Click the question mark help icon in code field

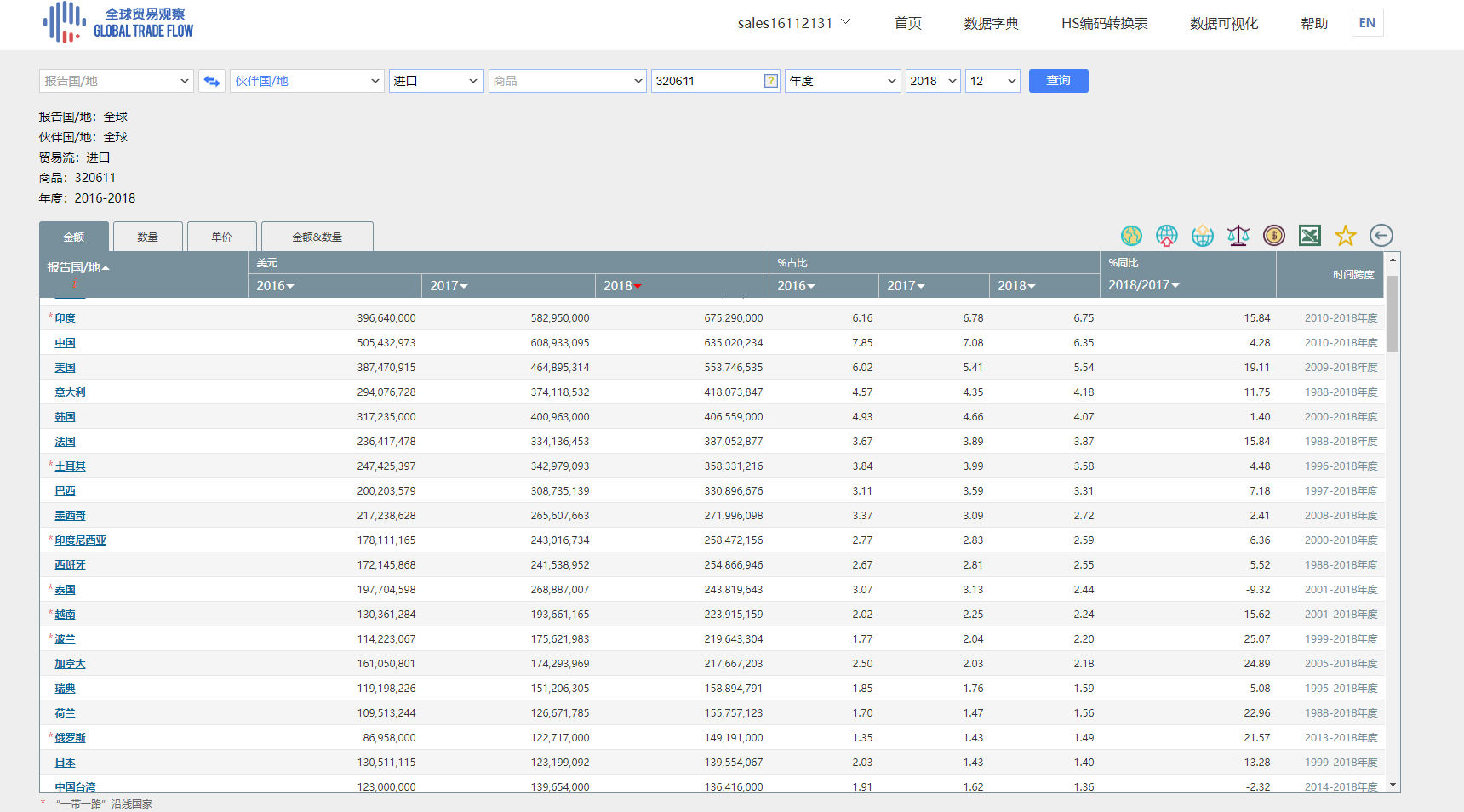770,81
